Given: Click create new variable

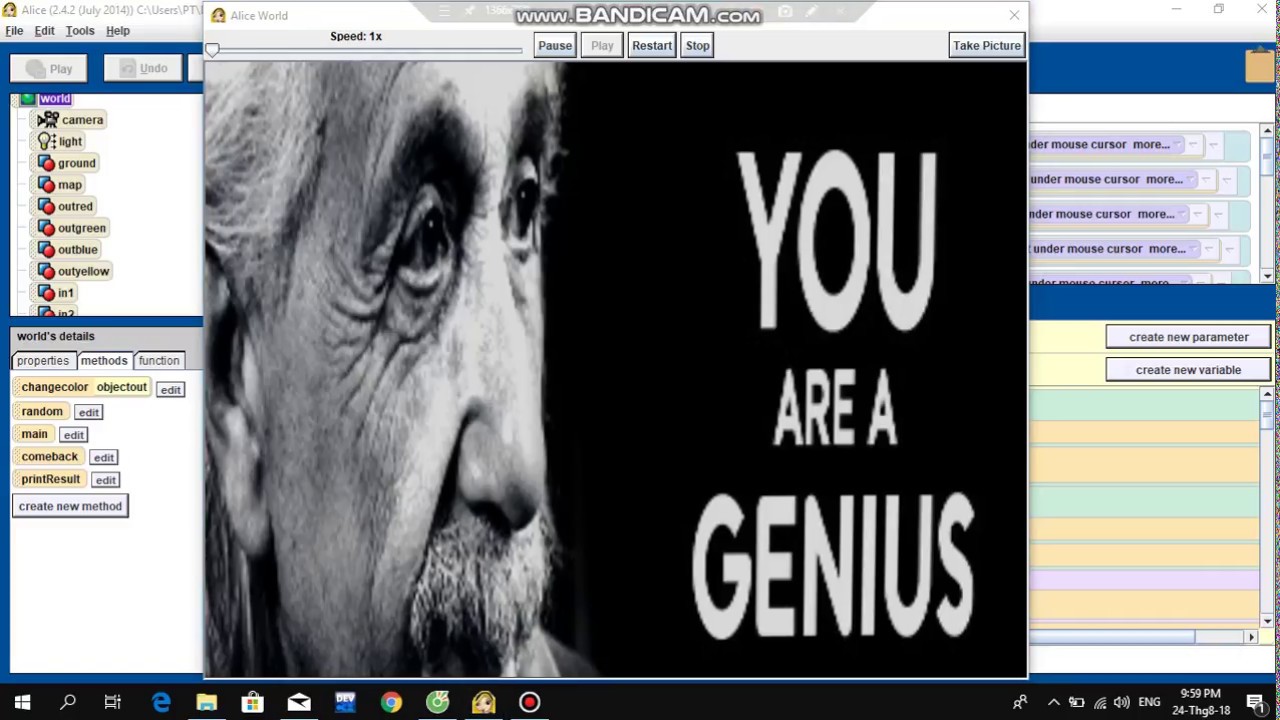Looking at the screenshot, I should (1188, 370).
